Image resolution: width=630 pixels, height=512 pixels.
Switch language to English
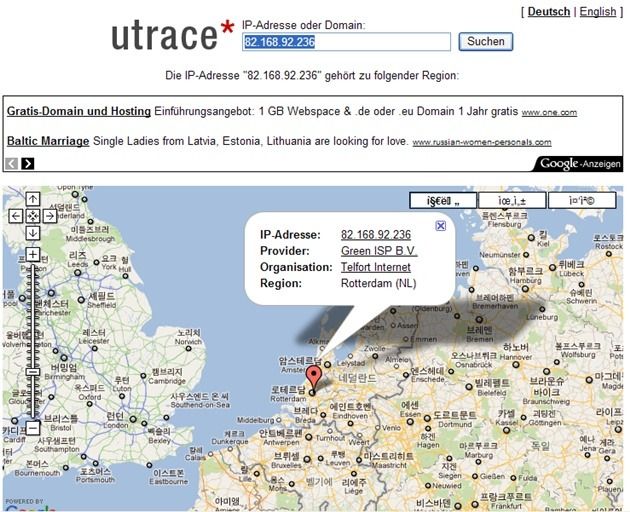(x=598, y=12)
